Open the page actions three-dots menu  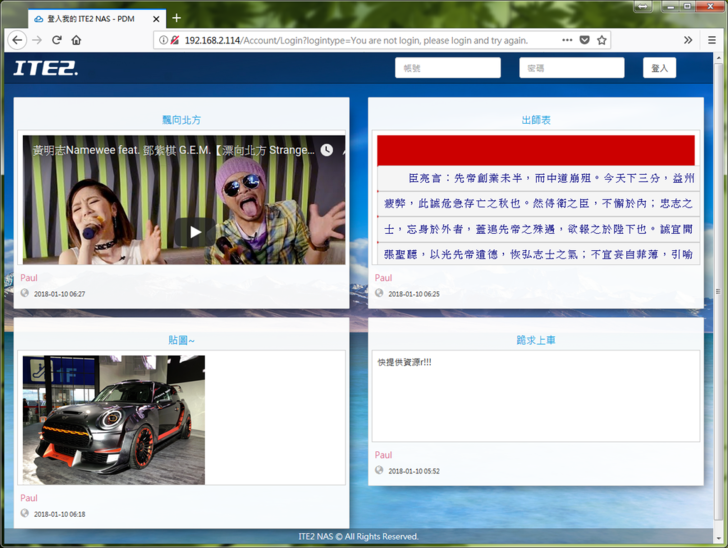coord(567,40)
